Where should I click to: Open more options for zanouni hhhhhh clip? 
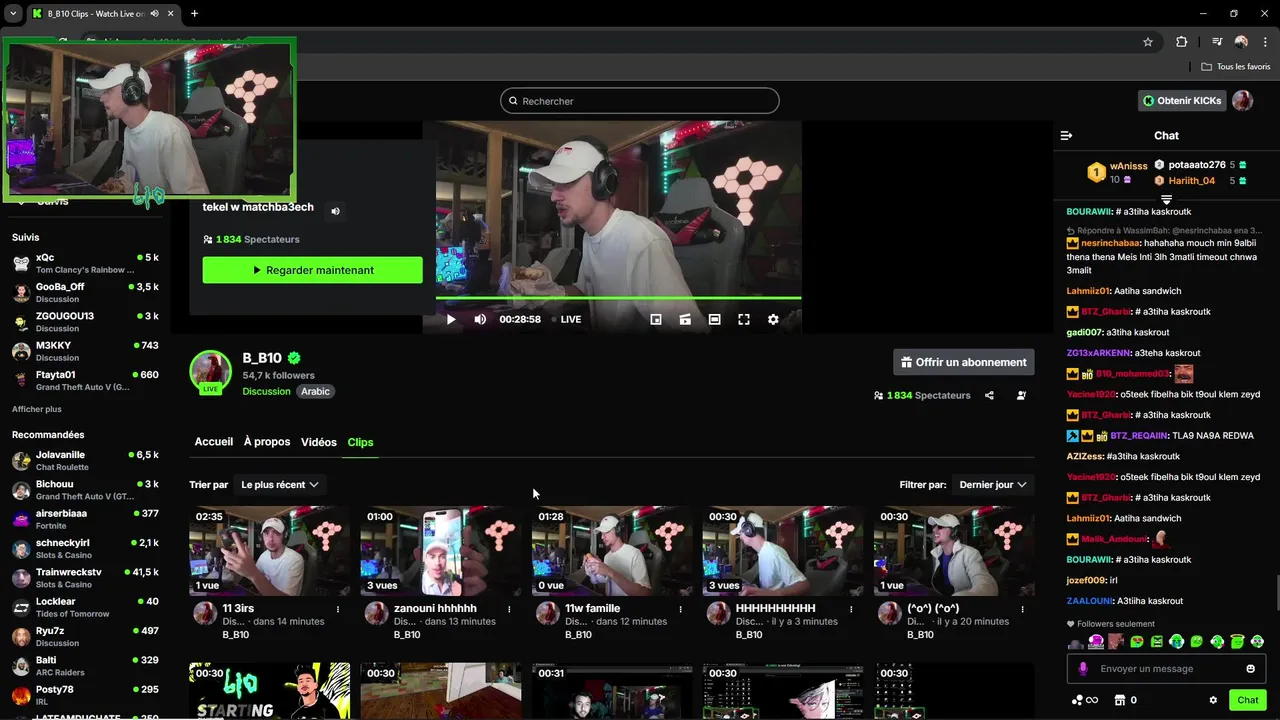(509, 609)
